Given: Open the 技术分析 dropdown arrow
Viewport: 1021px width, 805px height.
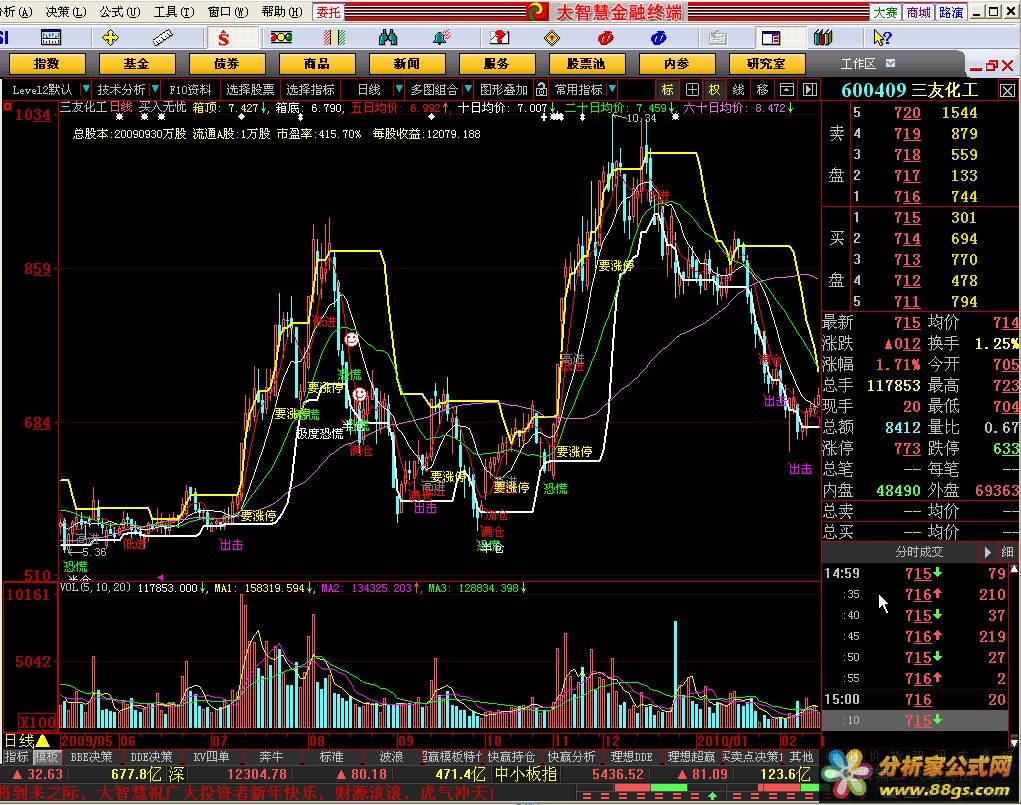Looking at the screenshot, I should point(155,89).
